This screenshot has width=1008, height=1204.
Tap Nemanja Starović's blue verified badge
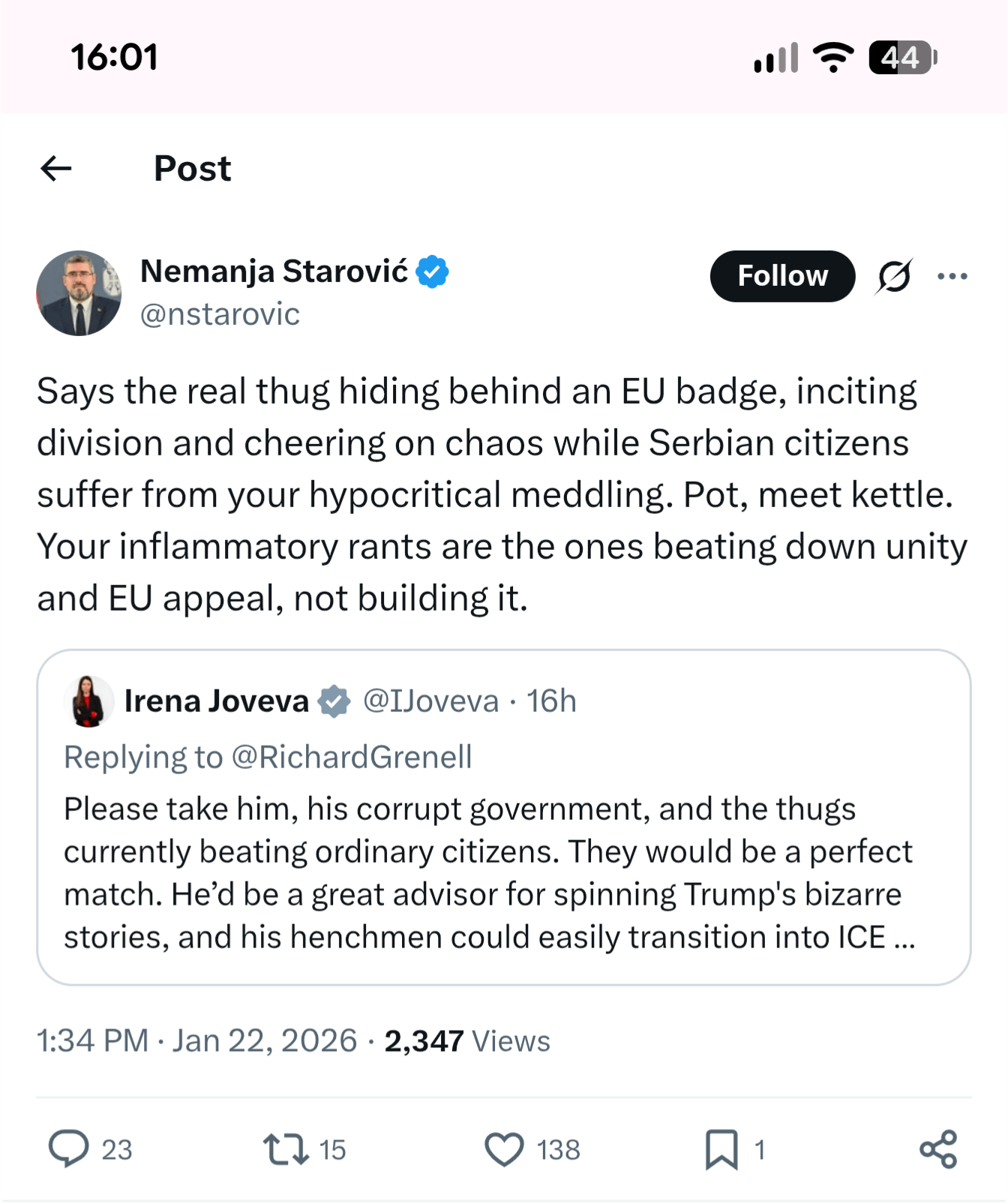[x=433, y=272]
